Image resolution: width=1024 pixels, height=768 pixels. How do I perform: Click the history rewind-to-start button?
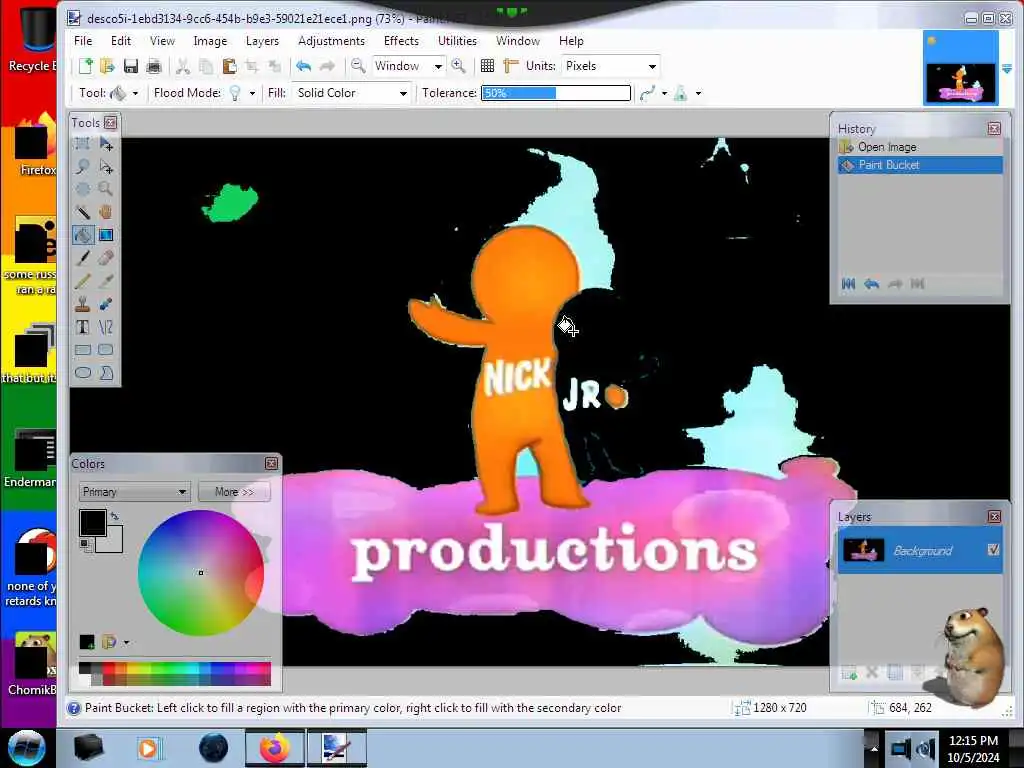point(848,283)
